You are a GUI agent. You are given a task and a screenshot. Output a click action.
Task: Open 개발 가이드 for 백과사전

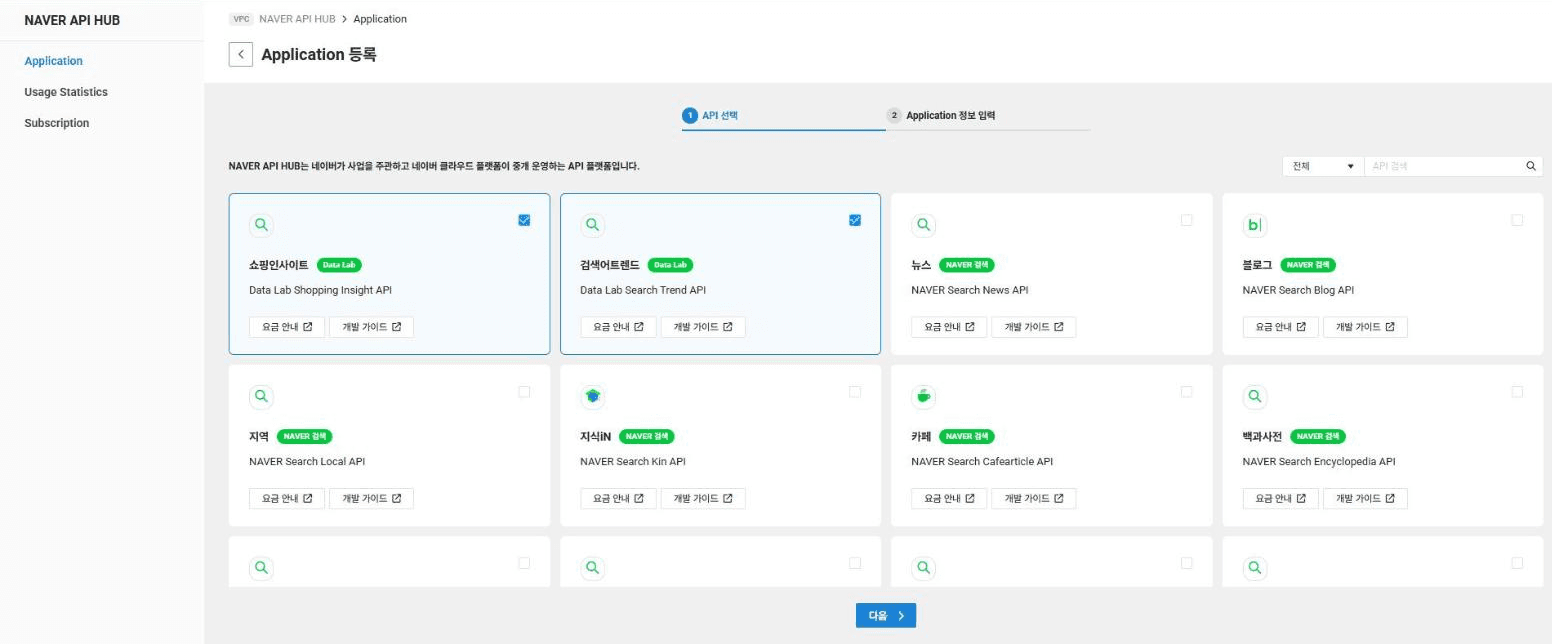[1365, 498]
